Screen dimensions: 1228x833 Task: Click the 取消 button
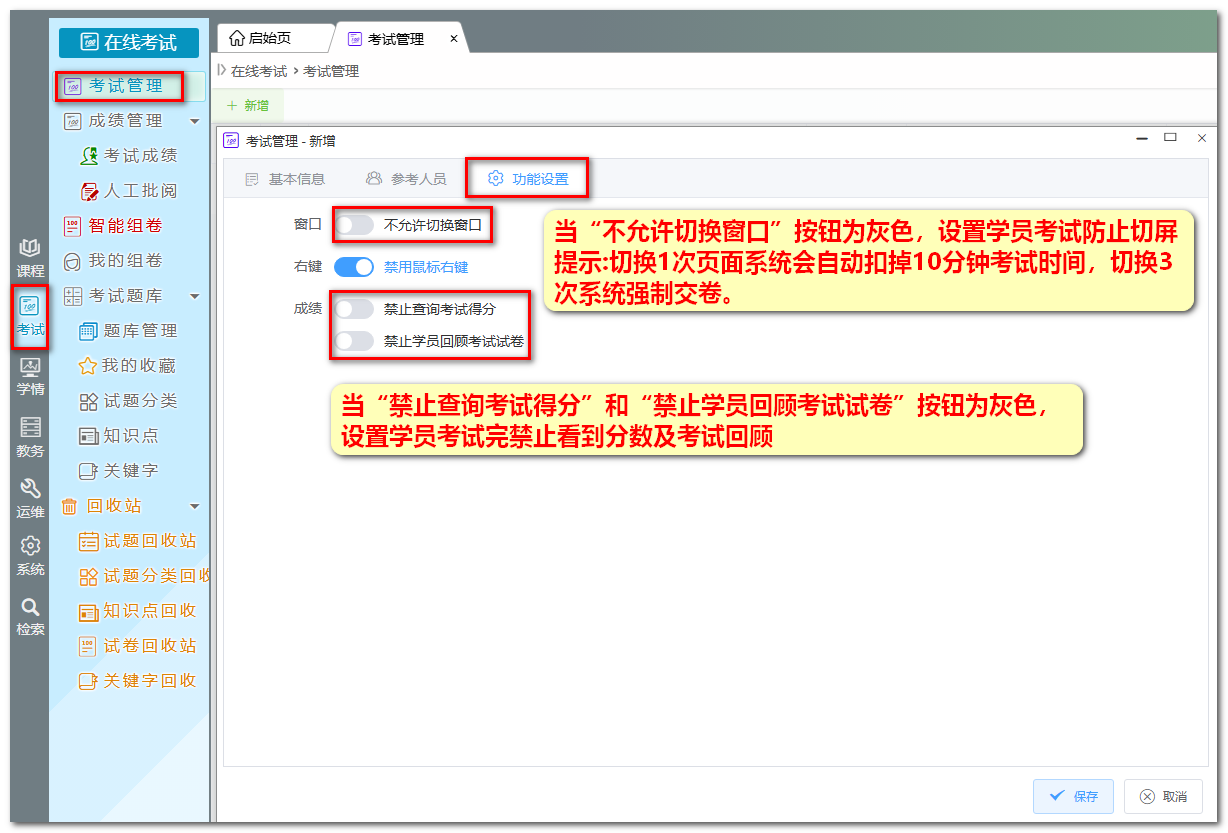(1163, 796)
